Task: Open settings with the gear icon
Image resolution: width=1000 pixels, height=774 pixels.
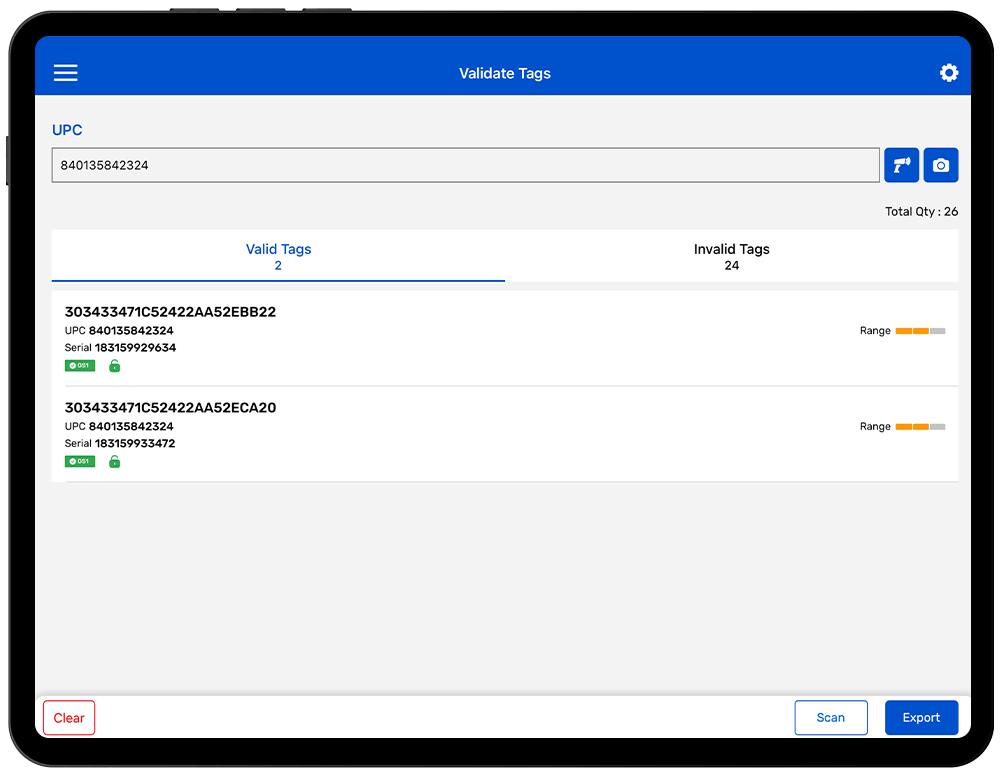Action: (948, 73)
